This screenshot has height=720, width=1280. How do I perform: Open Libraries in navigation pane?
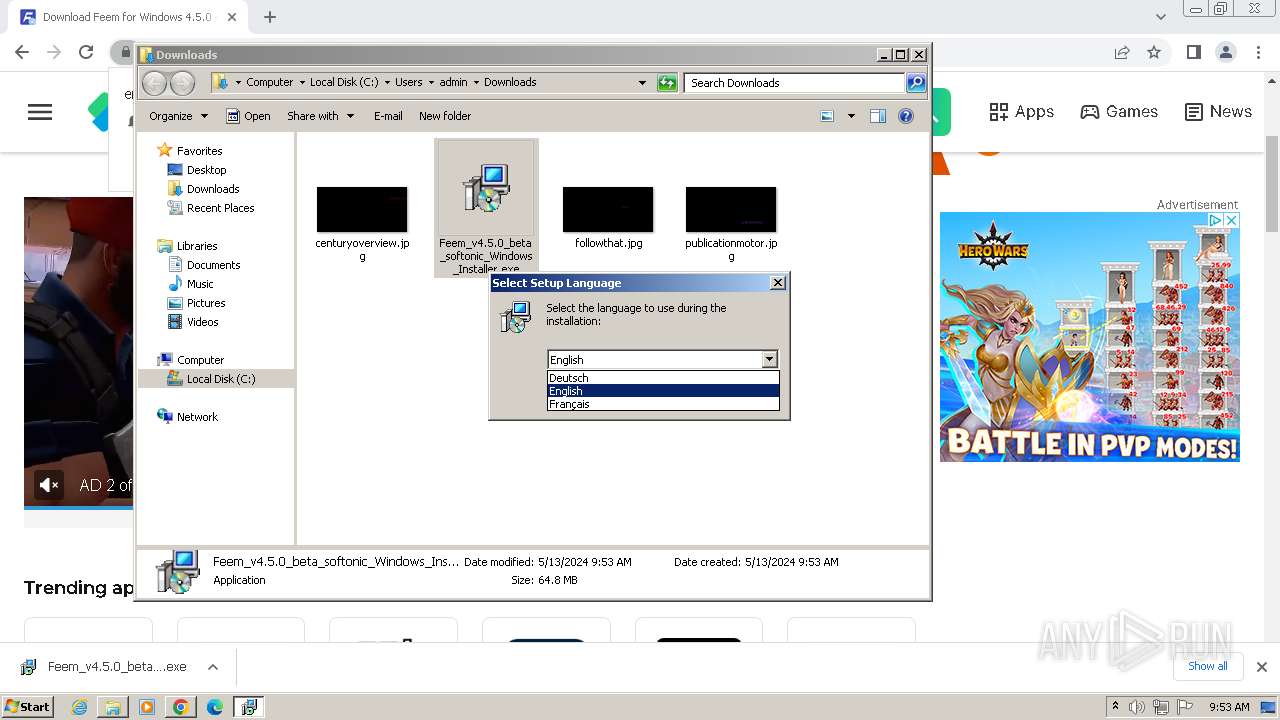coord(197,246)
